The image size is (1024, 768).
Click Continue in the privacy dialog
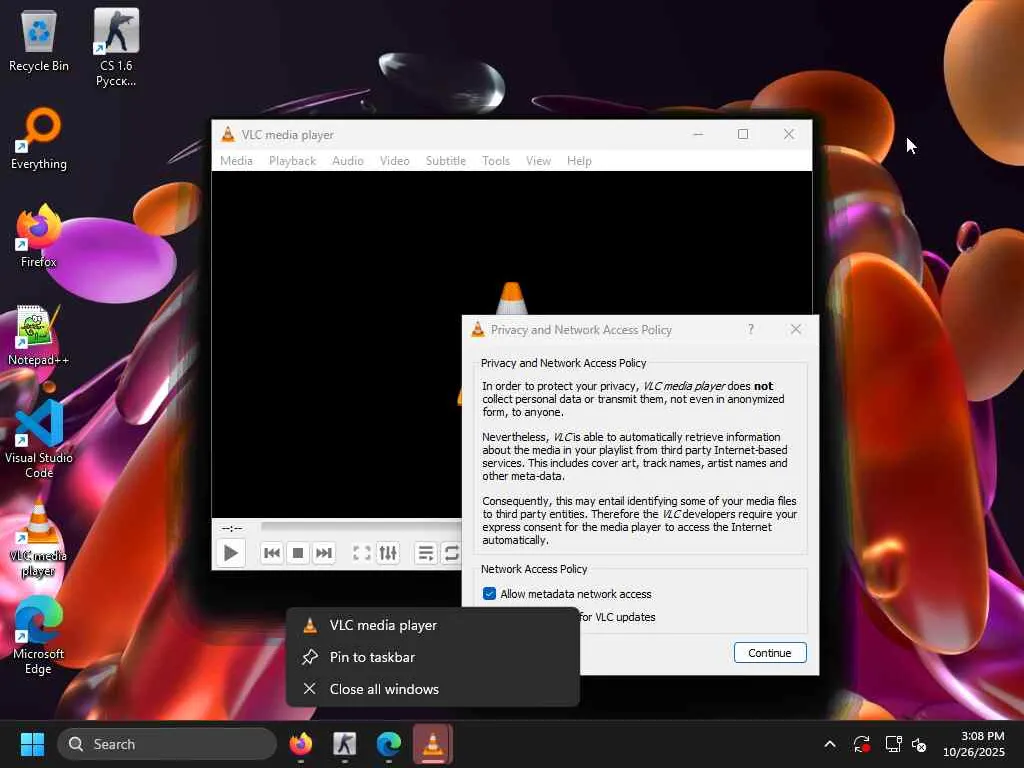(x=770, y=652)
